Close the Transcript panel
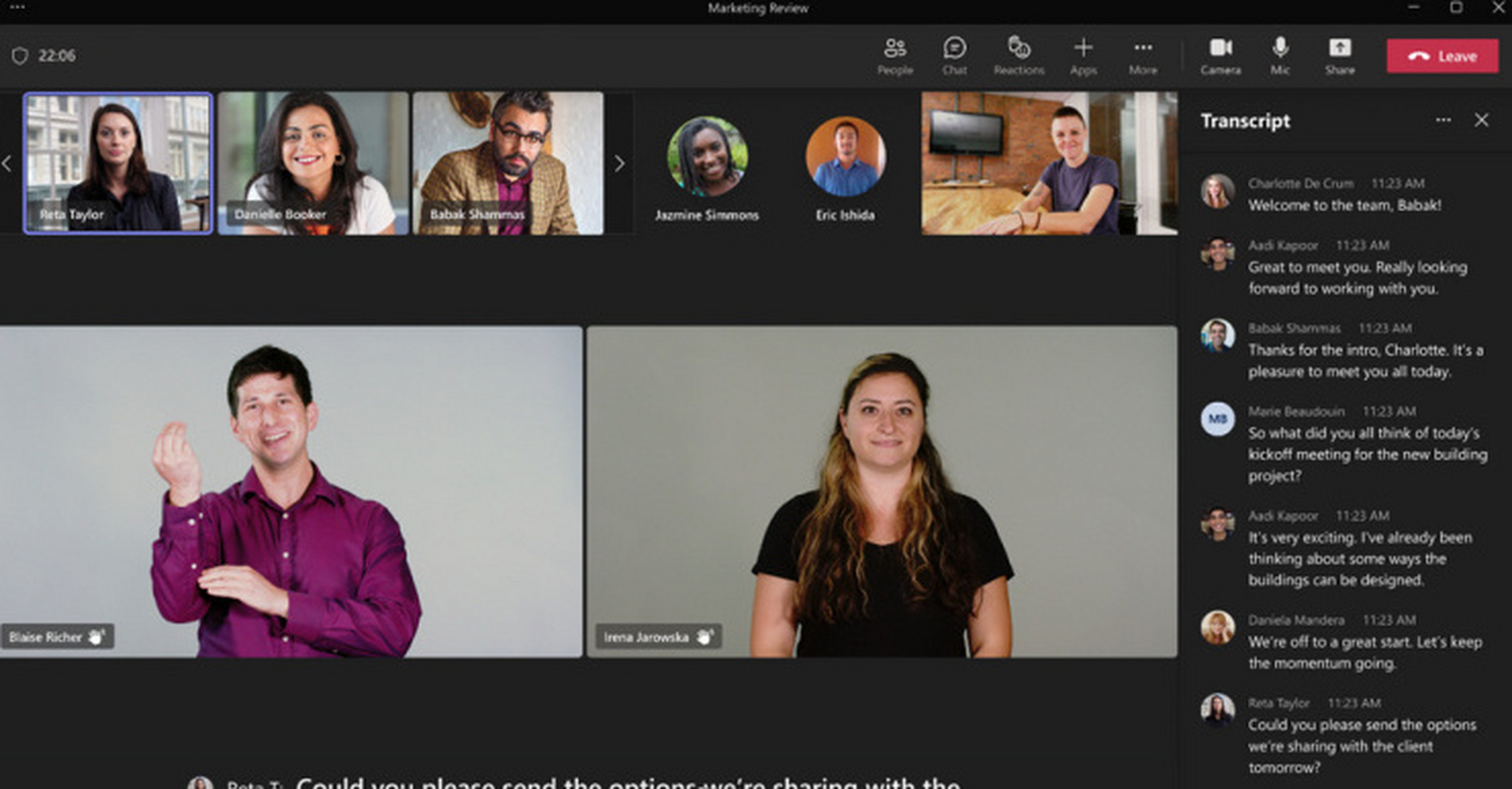1512x789 pixels. coord(1481,120)
